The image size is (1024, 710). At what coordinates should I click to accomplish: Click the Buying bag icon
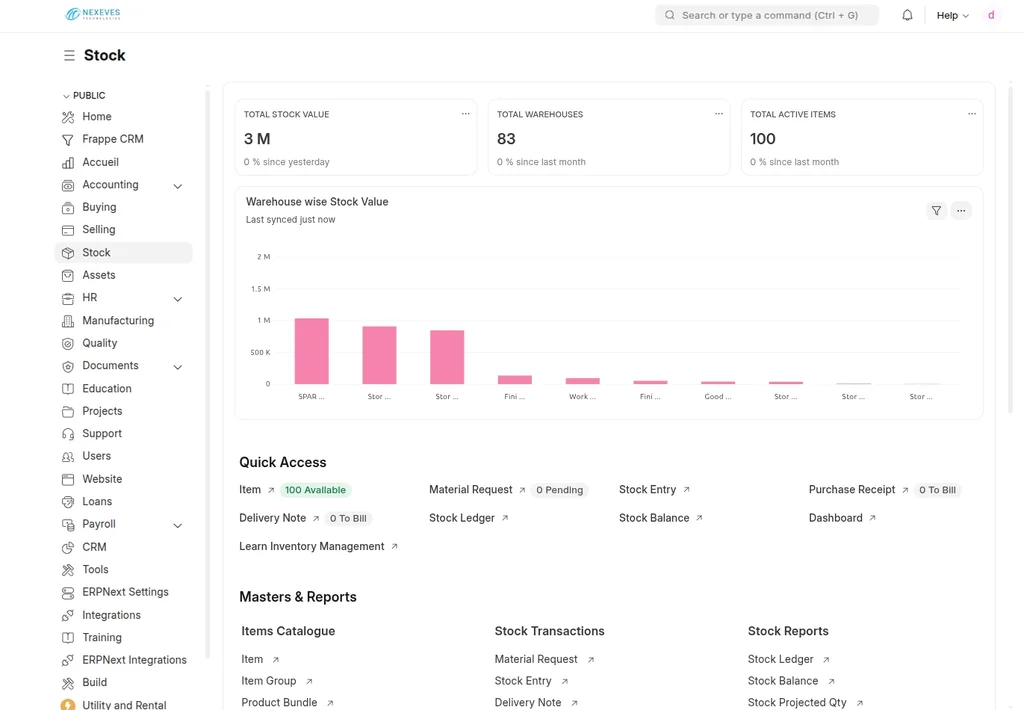(68, 208)
